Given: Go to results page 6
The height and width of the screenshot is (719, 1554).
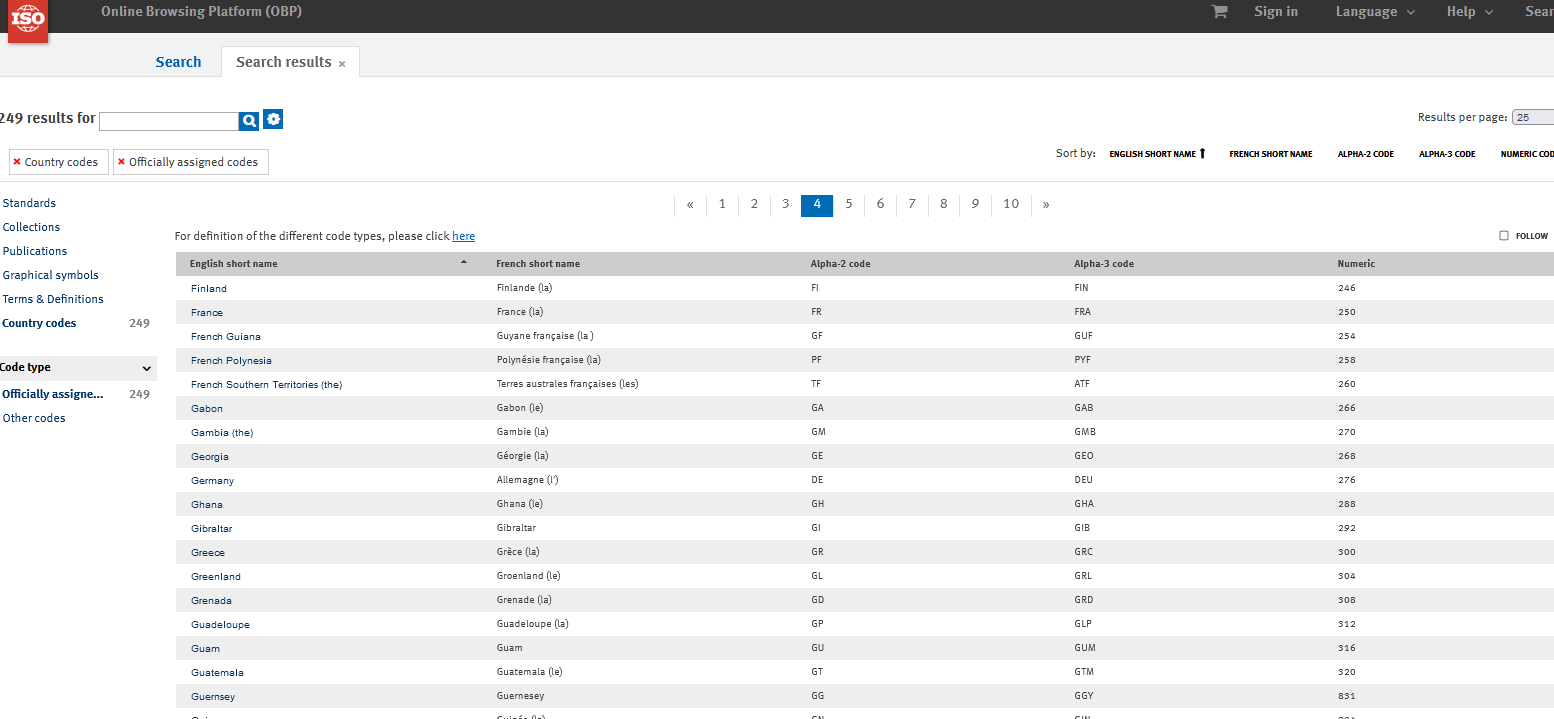Looking at the screenshot, I should (880, 204).
